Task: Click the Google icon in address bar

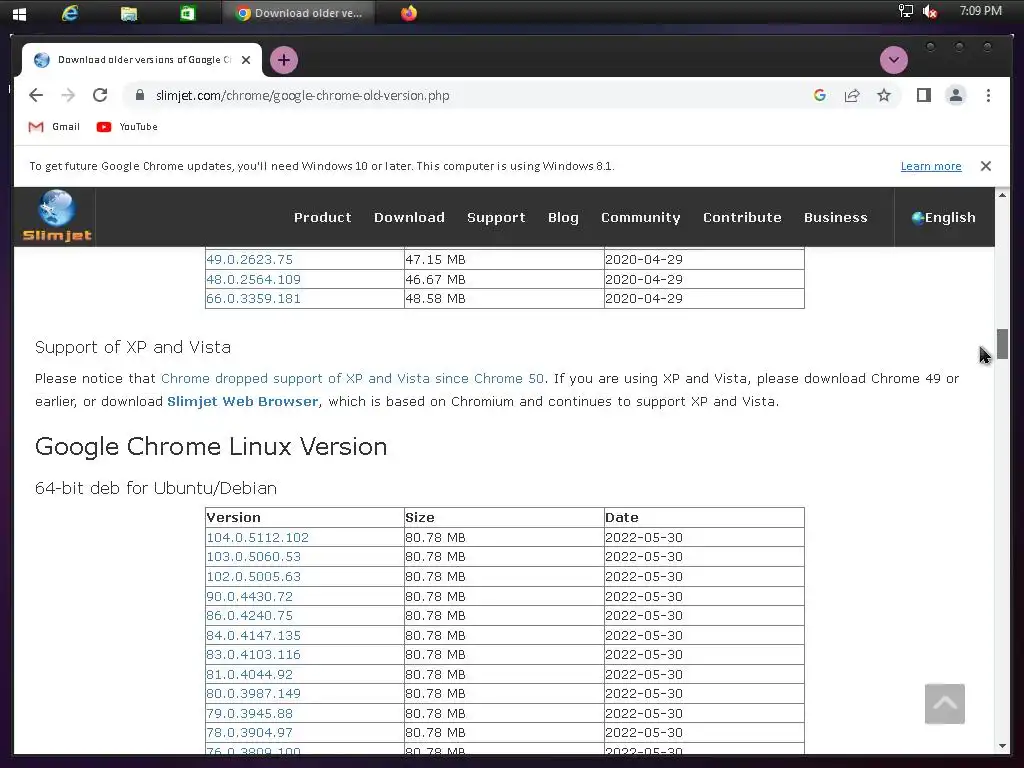Action: (820, 95)
